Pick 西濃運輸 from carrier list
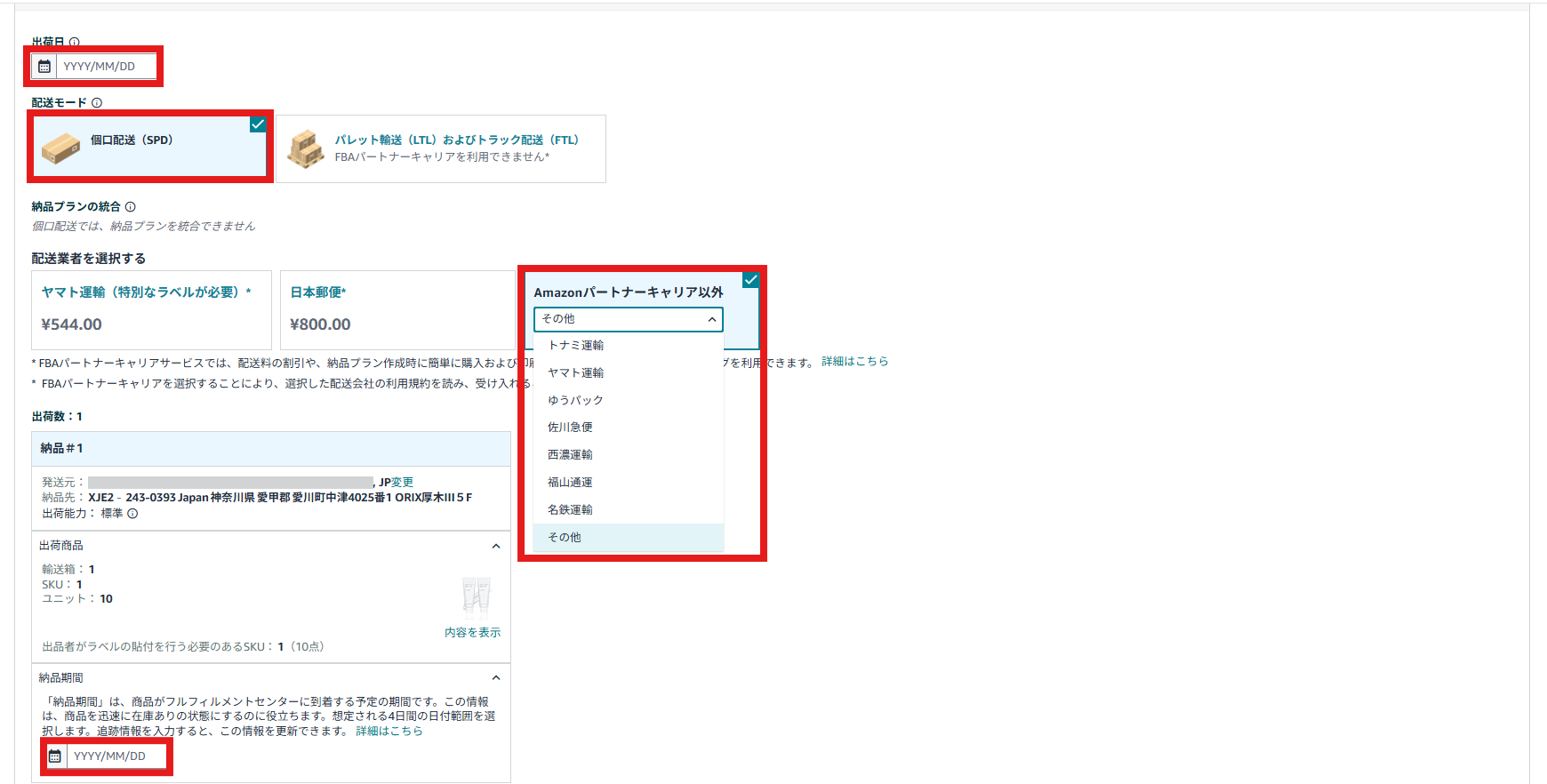The width and height of the screenshot is (1547, 784). click(570, 455)
